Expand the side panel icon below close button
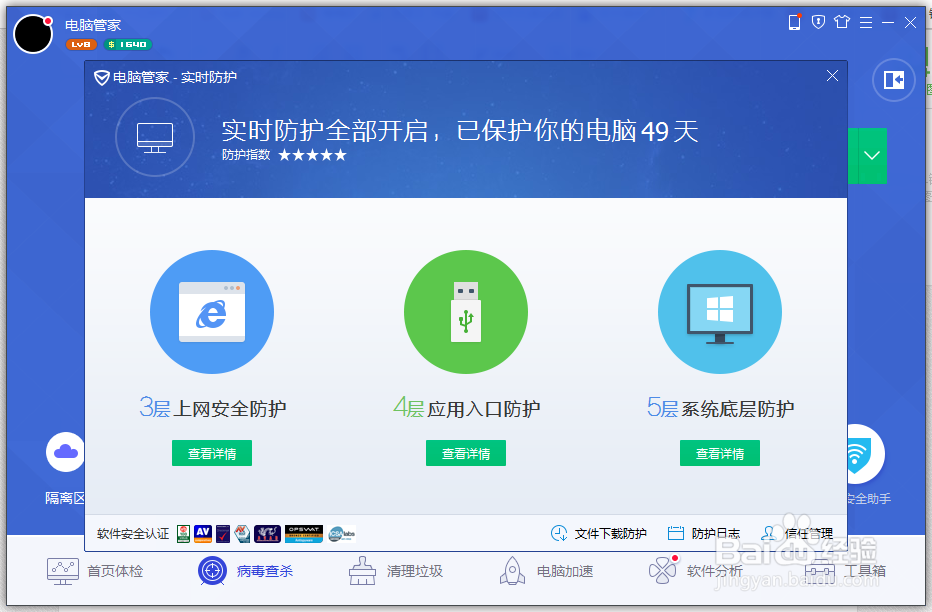This screenshot has width=932, height=612. pyautogui.click(x=893, y=80)
